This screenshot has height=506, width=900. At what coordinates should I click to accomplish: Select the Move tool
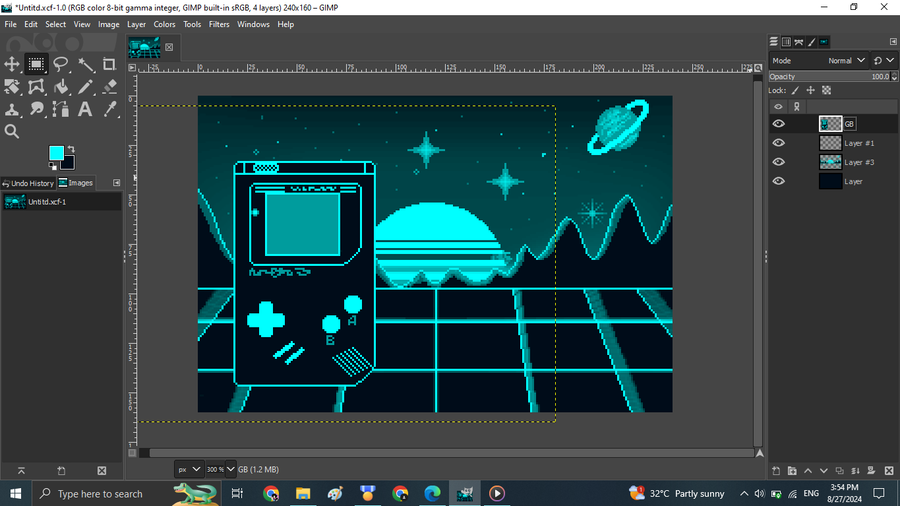(x=11, y=64)
